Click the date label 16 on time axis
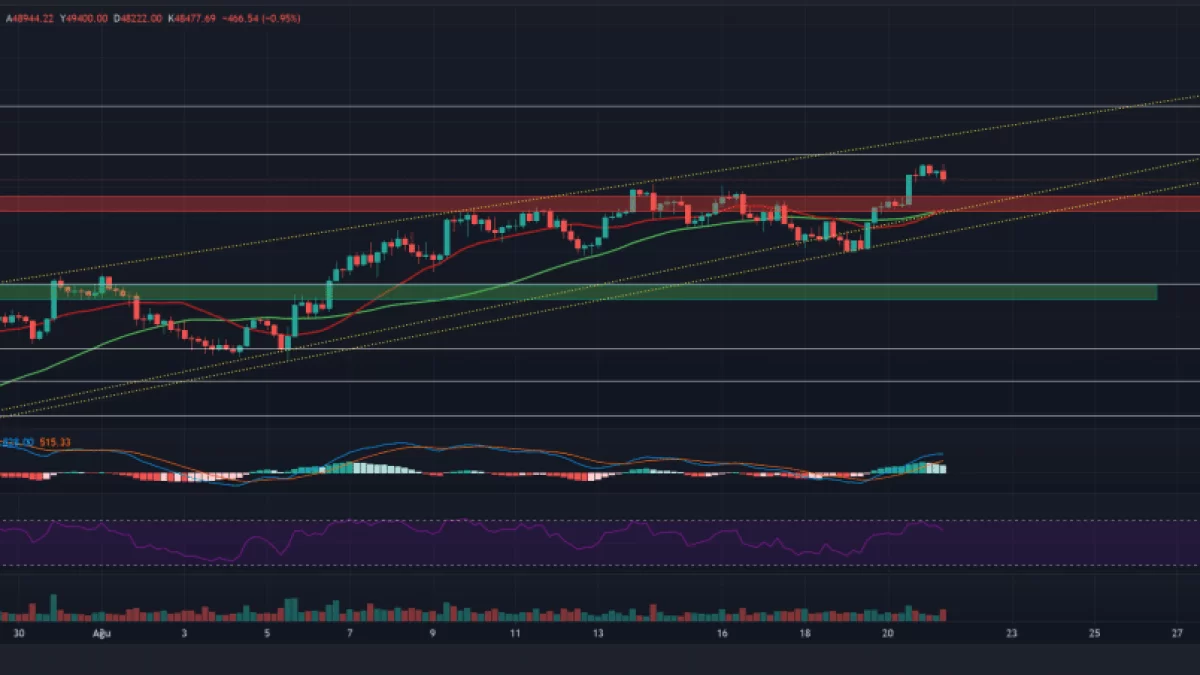 click(x=721, y=633)
